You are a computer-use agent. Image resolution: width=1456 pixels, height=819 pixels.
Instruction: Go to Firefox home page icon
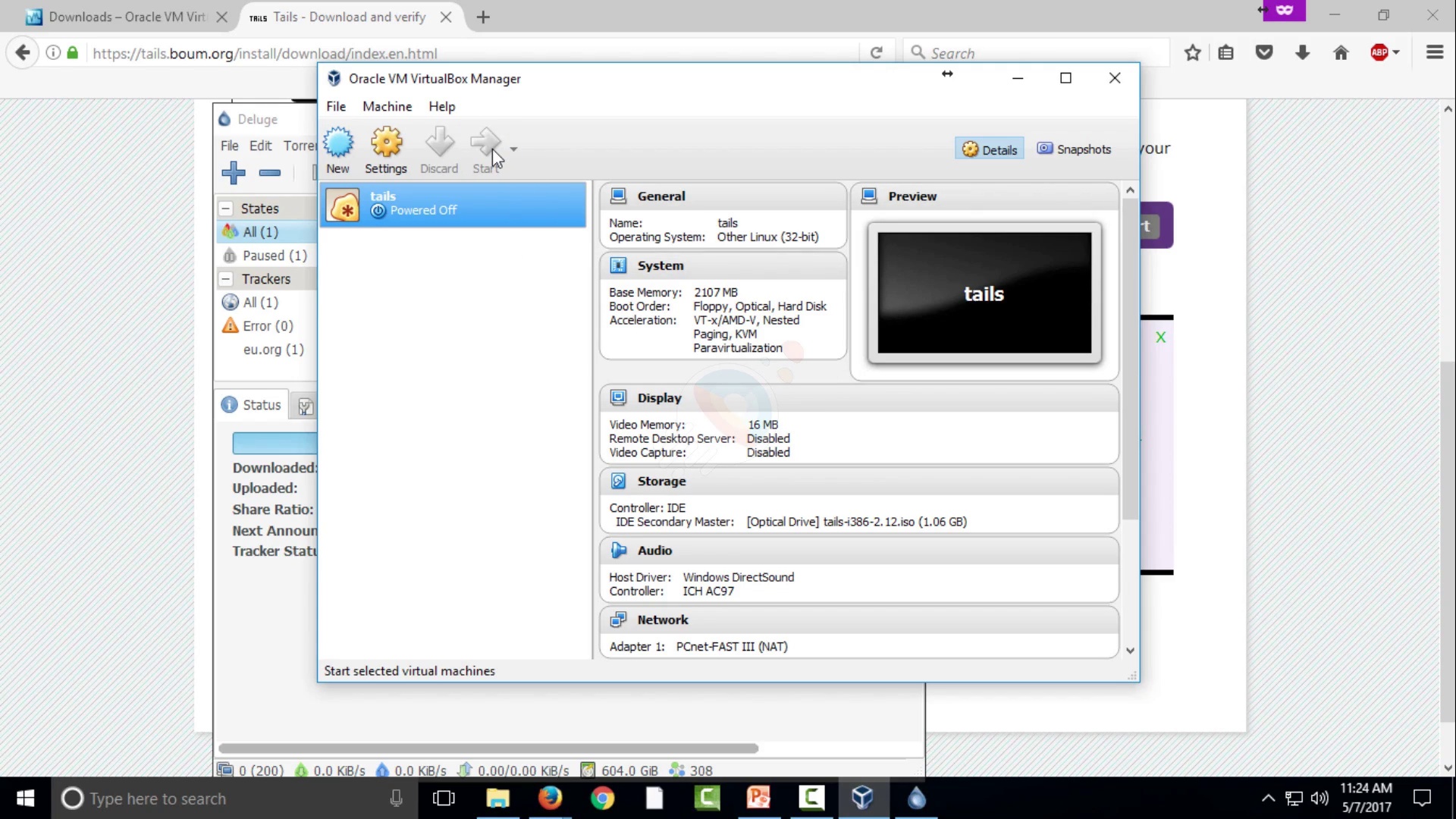tap(1341, 52)
